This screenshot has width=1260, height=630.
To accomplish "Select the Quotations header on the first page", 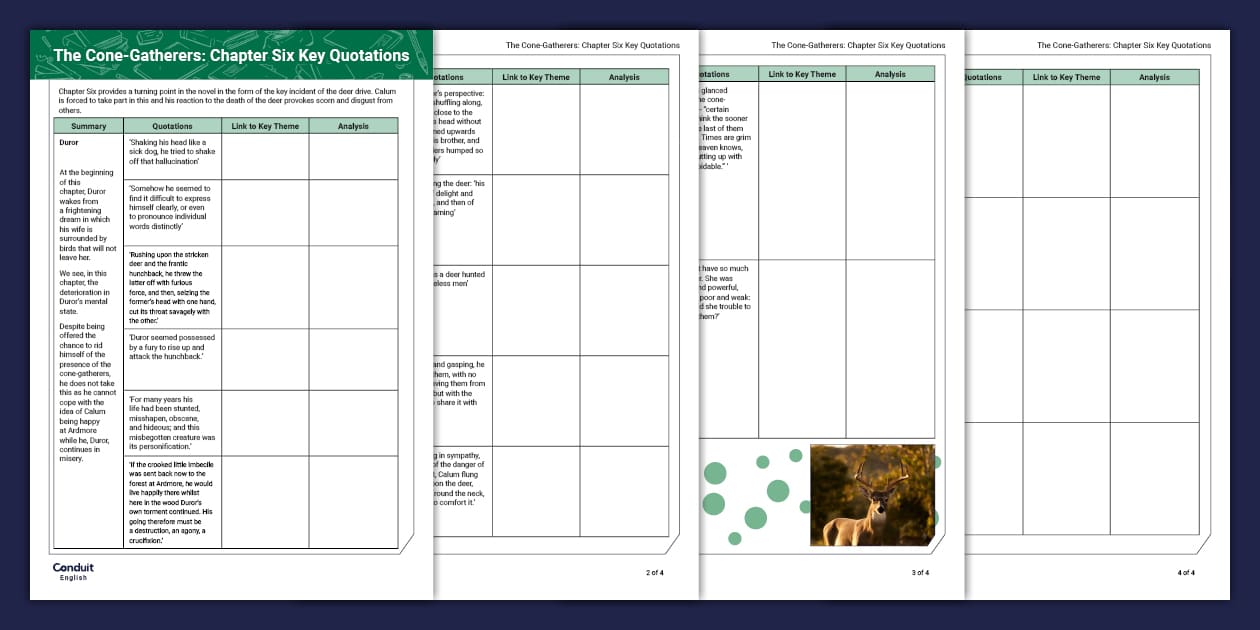I will tap(172, 126).
